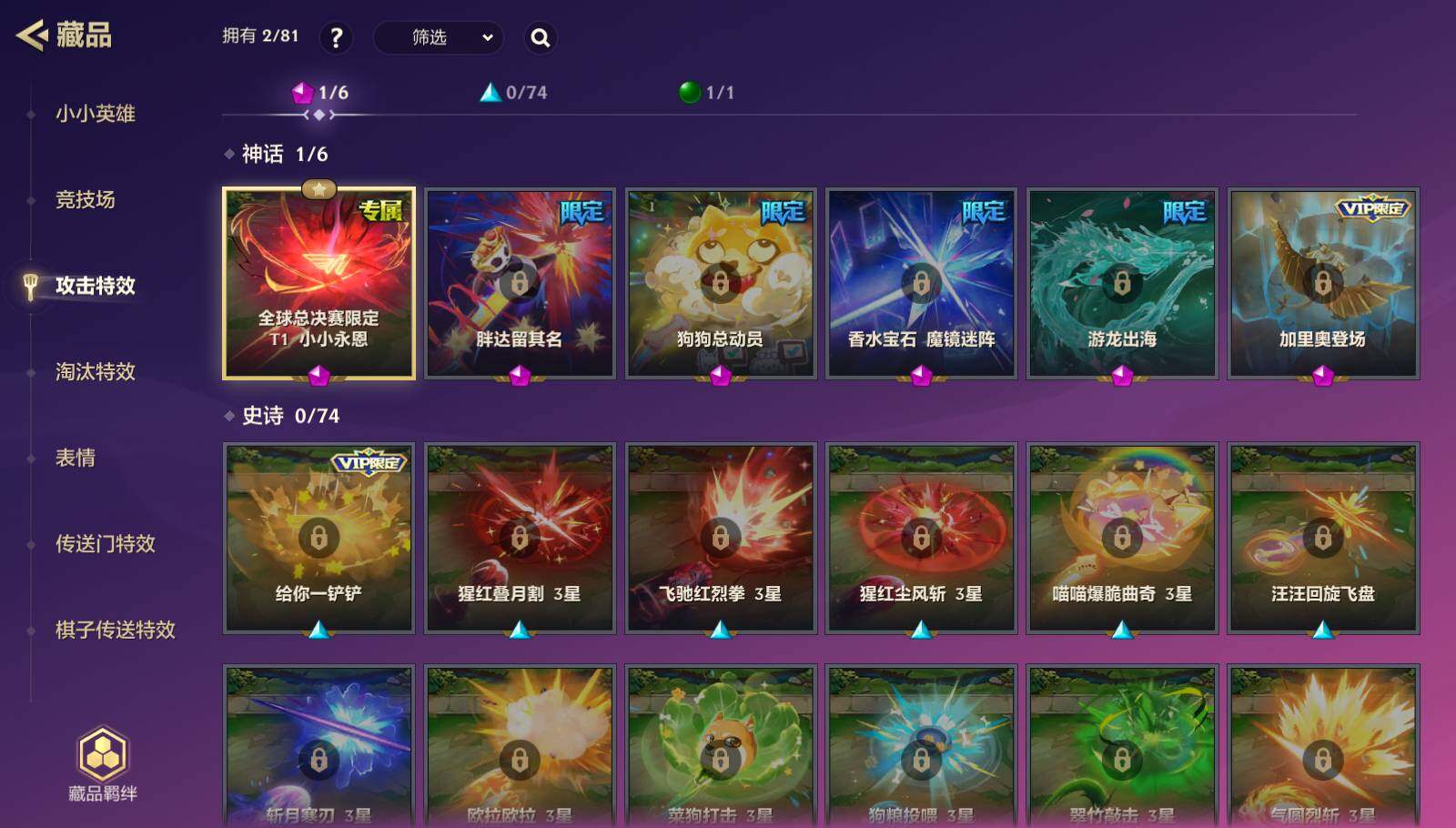Select the 喵喵爆脆曲奇 3星 card
Image resolution: width=1456 pixels, height=828 pixels.
pyautogui.click(x=1122, y=538)
